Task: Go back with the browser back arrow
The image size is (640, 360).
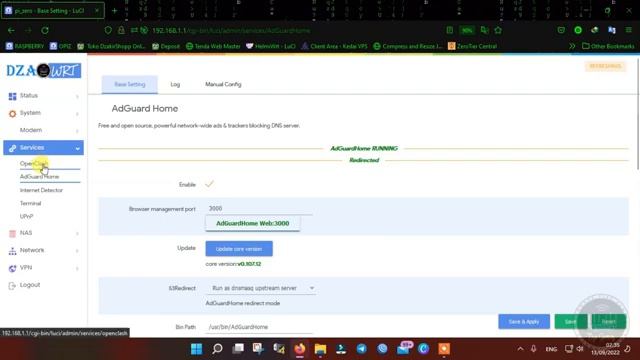Action: (11, 30)
